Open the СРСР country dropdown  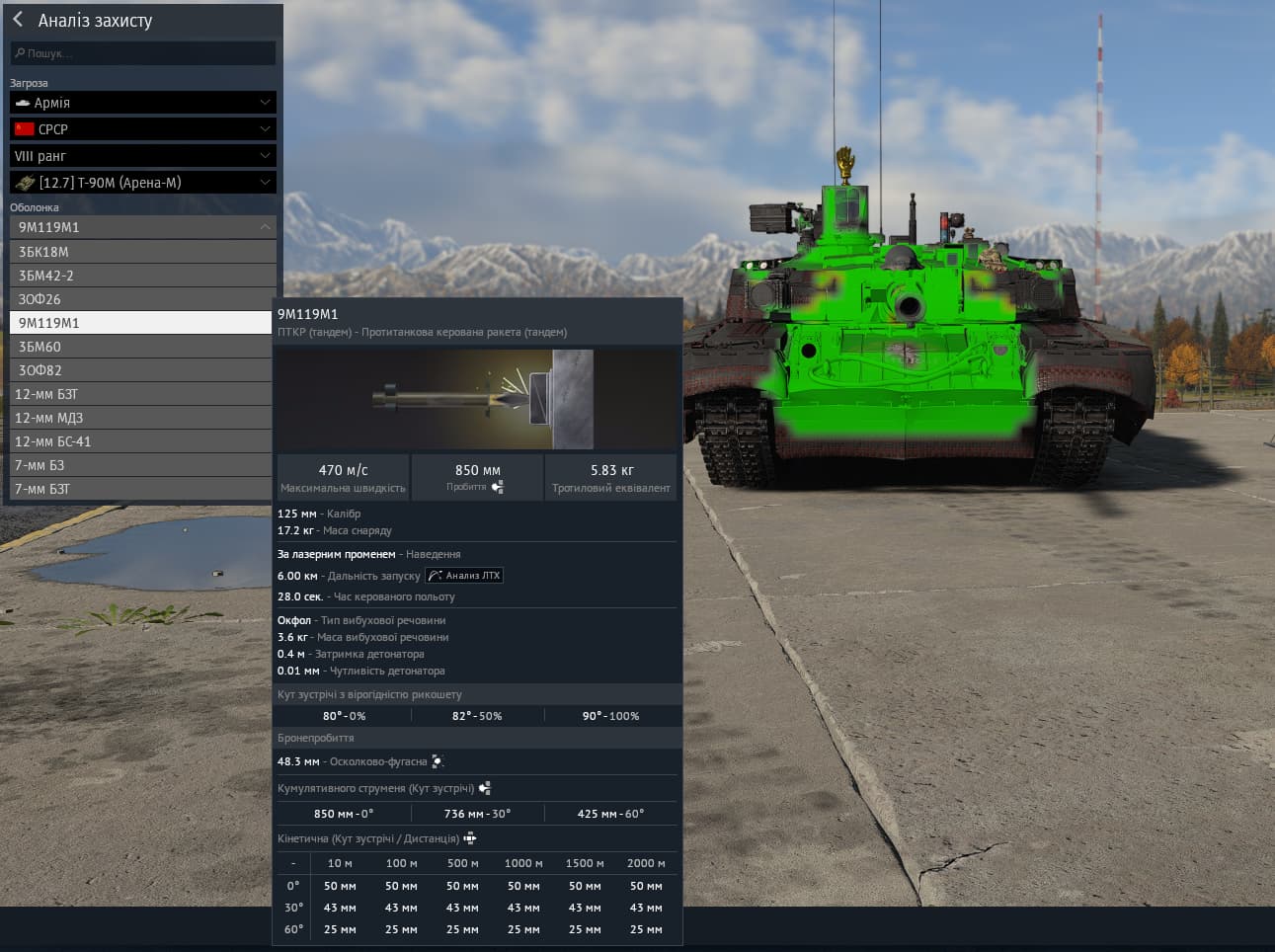[x=143, y=129]
